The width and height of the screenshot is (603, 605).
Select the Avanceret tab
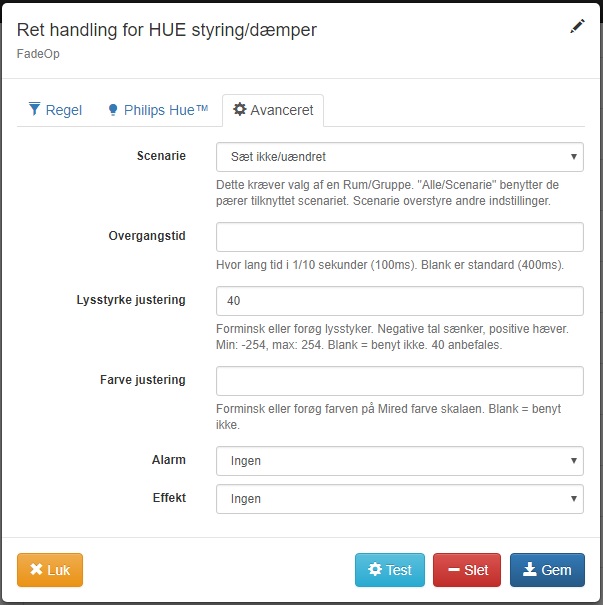273,110
